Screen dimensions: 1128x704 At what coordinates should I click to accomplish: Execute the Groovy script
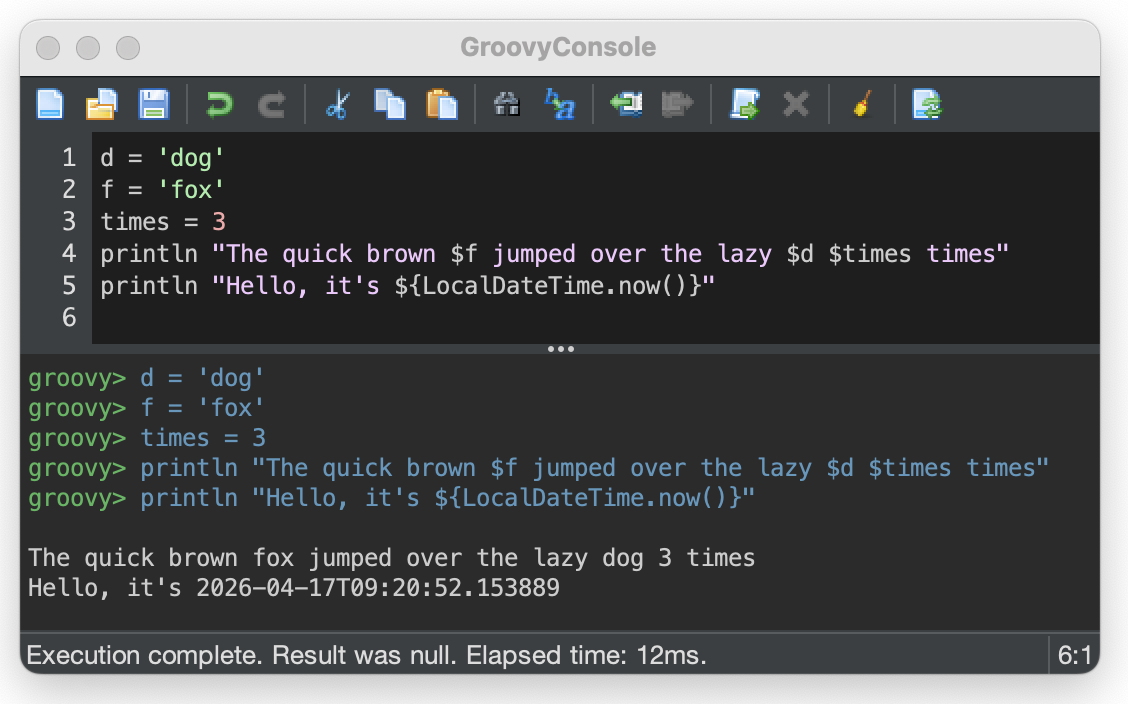744,104
